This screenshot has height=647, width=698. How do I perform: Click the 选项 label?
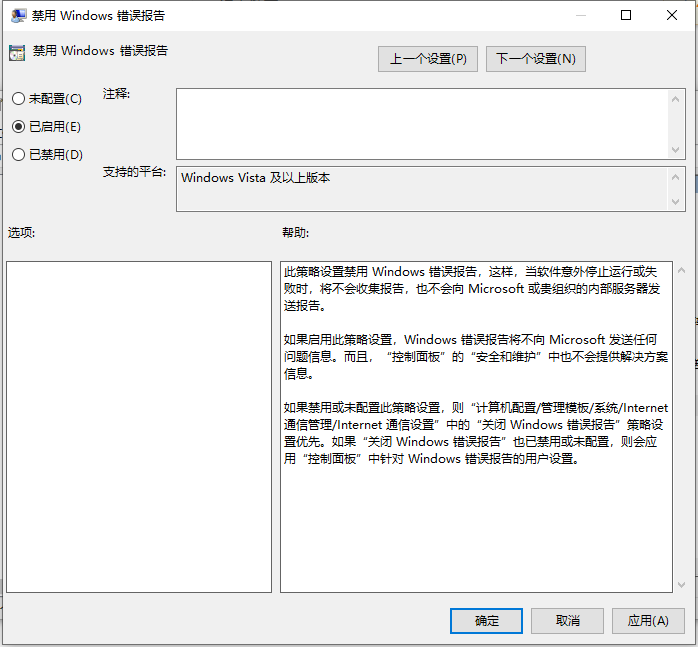(21, 232)
